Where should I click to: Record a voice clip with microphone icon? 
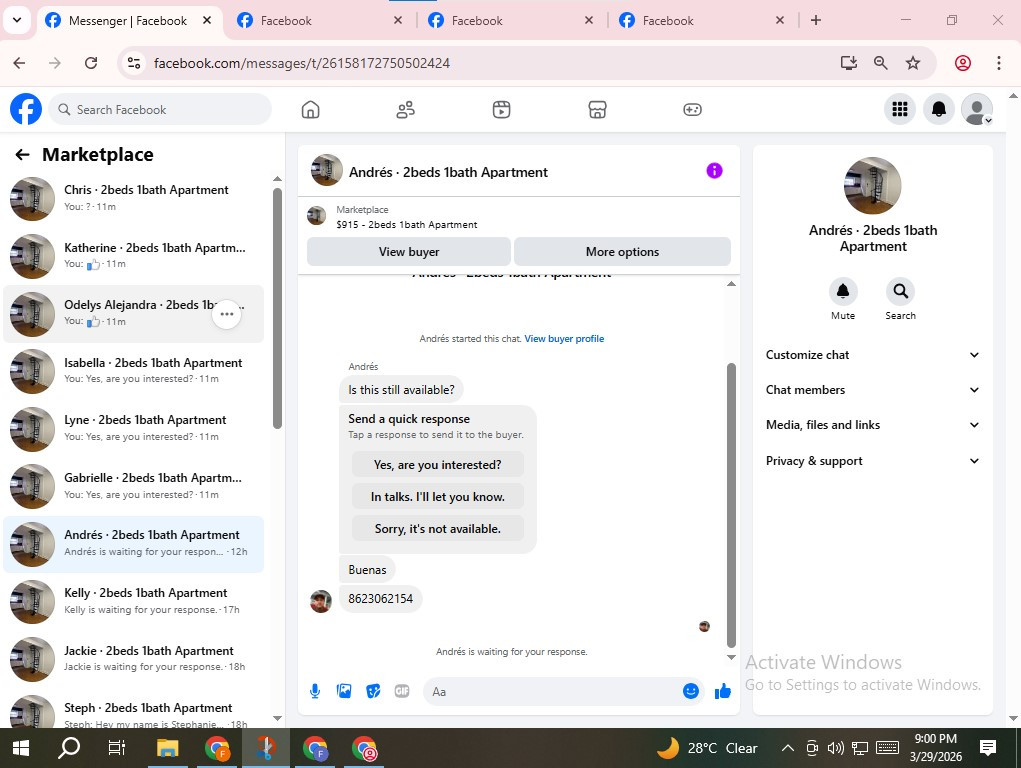pos(315,691)
